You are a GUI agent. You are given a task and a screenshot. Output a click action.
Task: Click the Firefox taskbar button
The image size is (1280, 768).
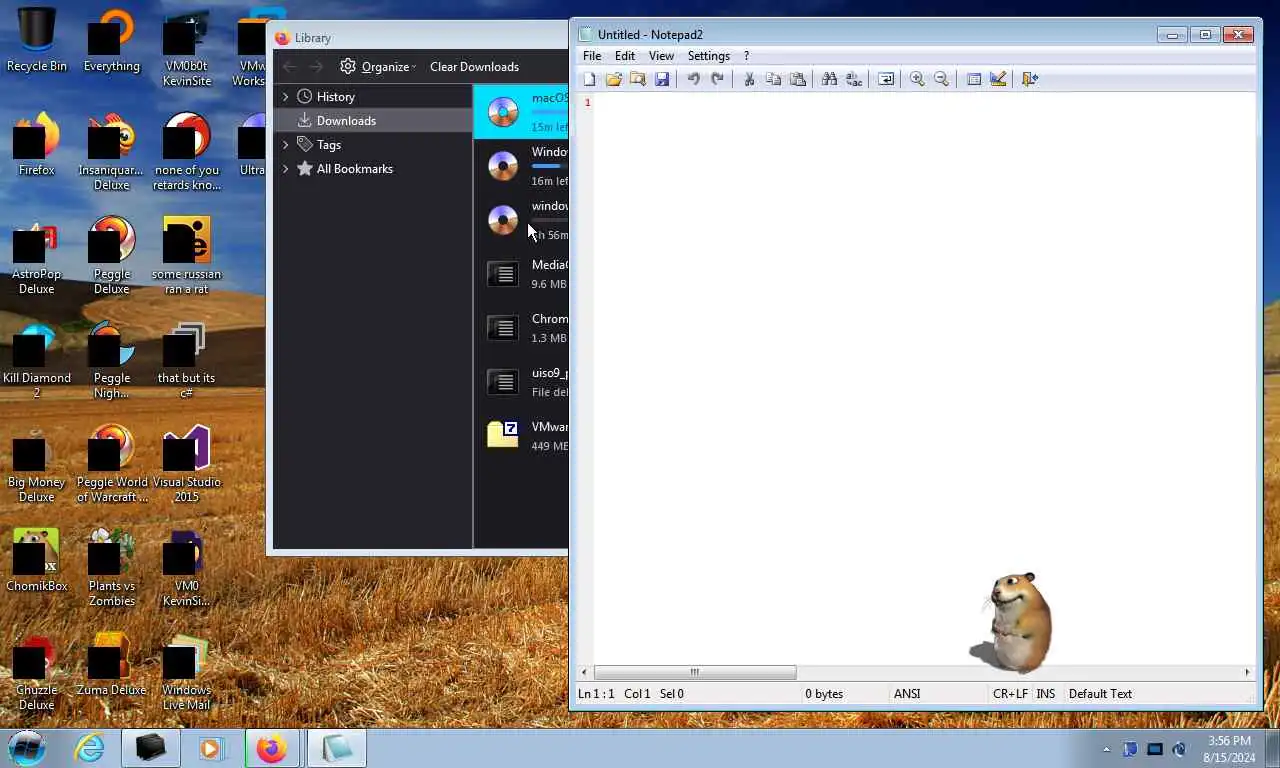point(272,748)
